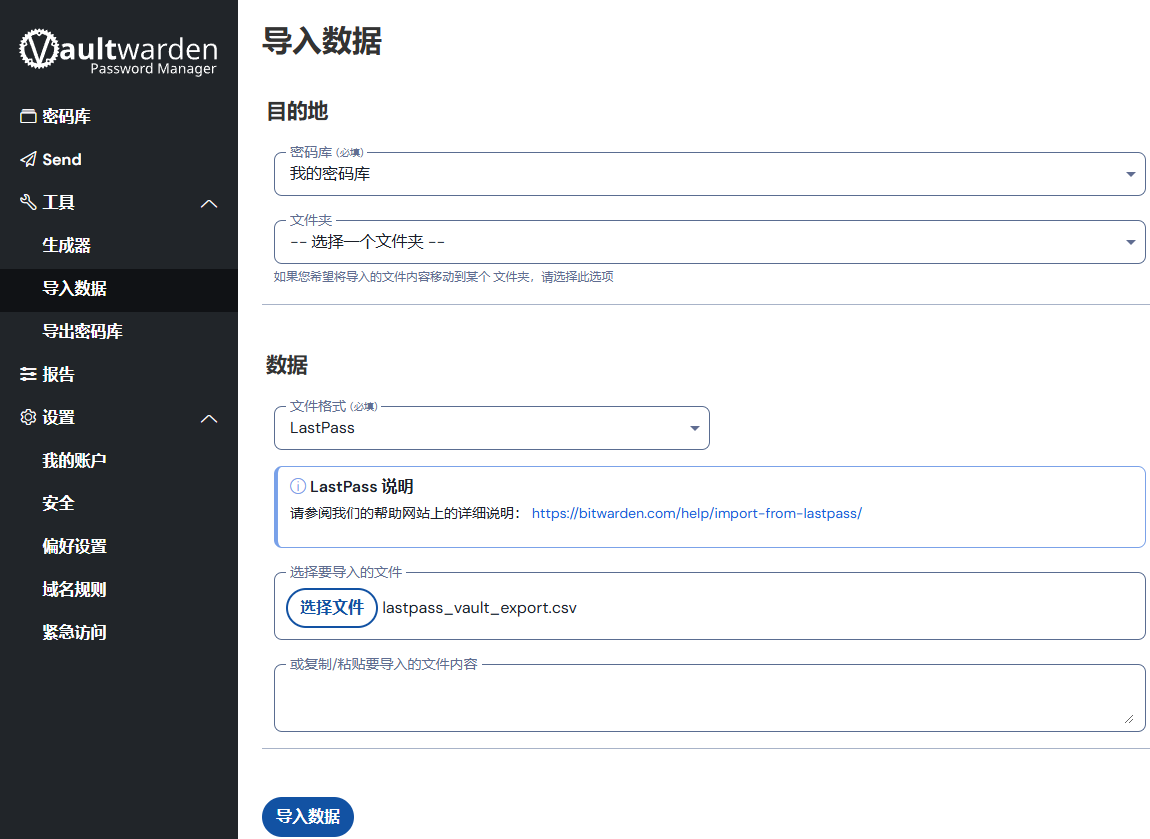
Task: Open 安全 settings
Action: 59,503
